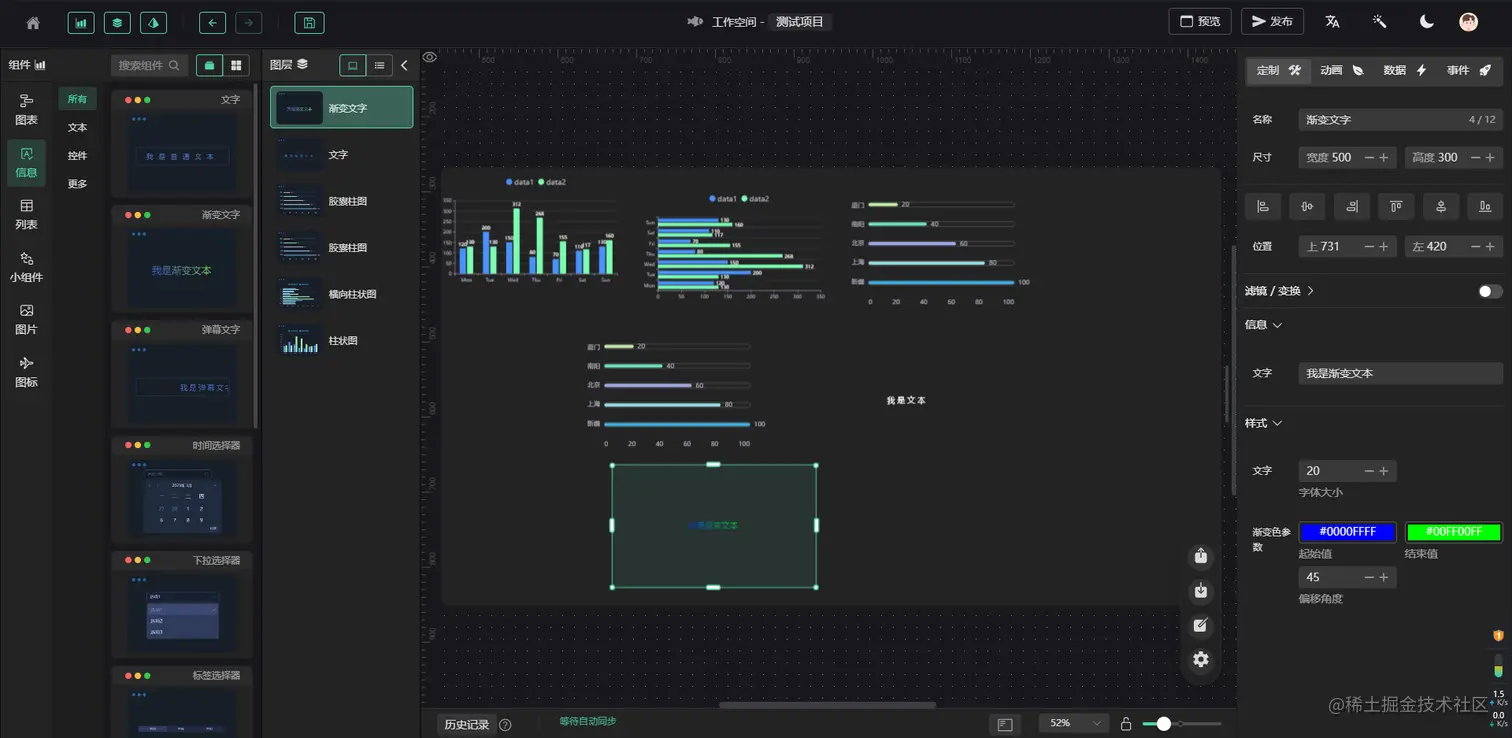Image resolution: width=1512 pixels, height=738 pixels.
Task: Toggle the layers panel icon in toolbar
Action: click(117, 22)
